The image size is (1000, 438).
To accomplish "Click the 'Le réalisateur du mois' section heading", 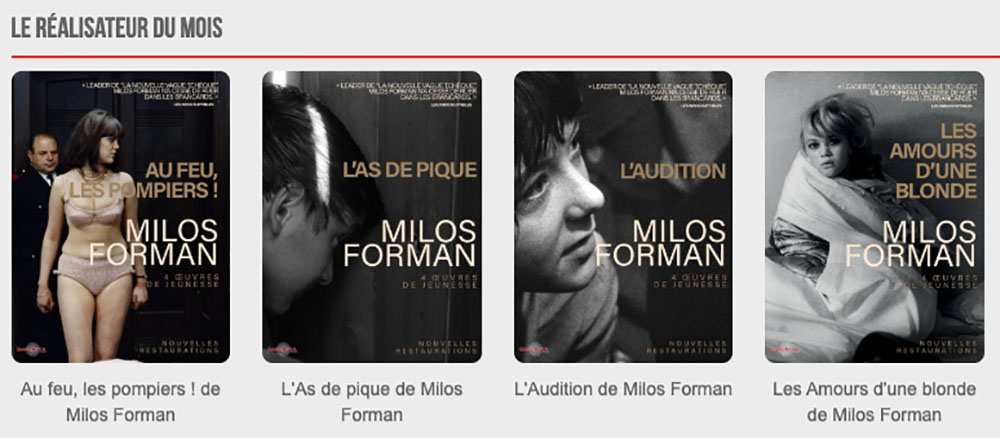I will click(x=117, y=27).
